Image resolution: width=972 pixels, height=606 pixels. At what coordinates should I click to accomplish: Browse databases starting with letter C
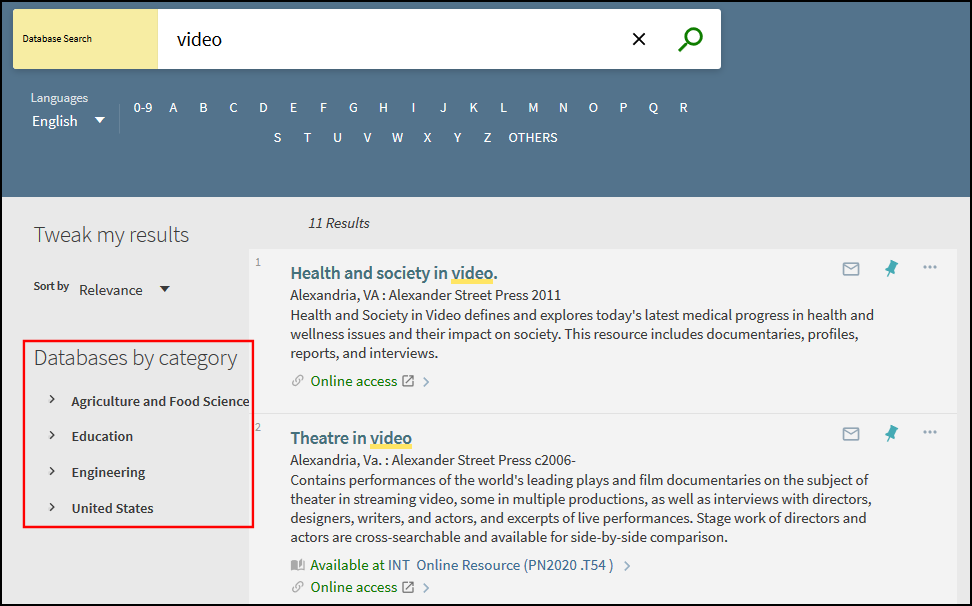pyautogui.click(x=233, y=108)
